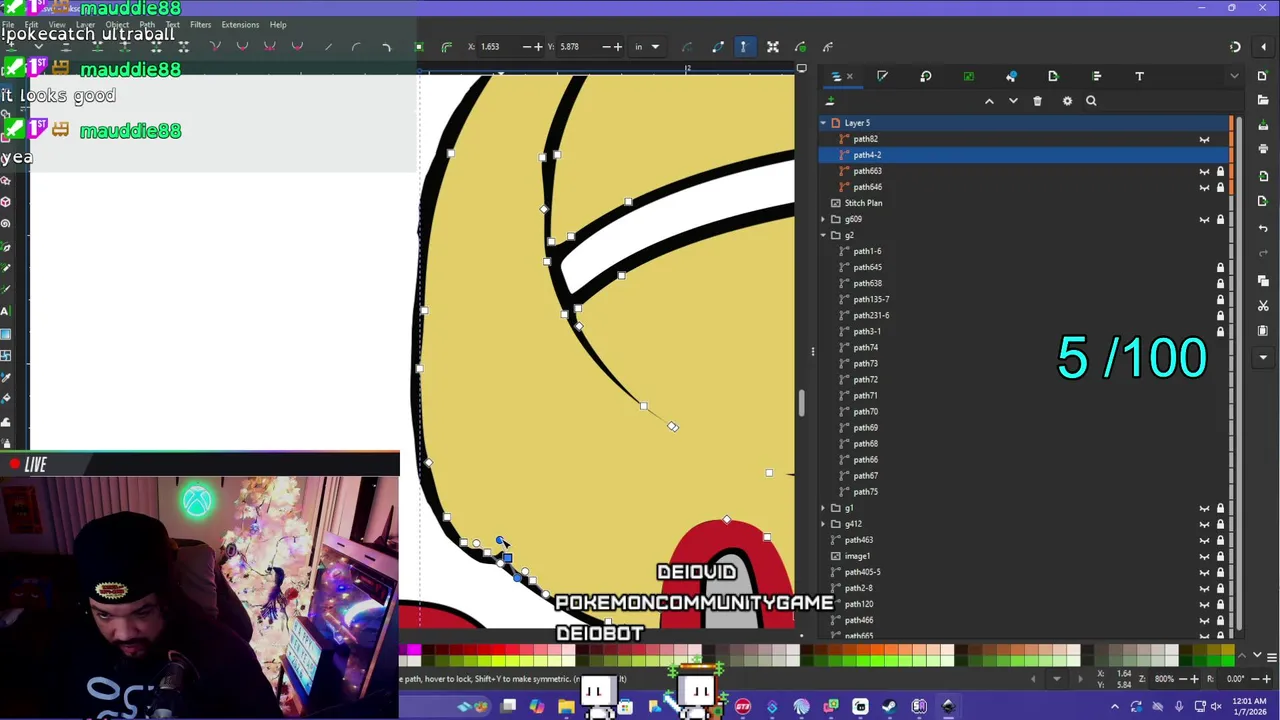The image size is (1280, 720).
Task: Open the Text and Font tab icon
Action: coord(1139,76)
